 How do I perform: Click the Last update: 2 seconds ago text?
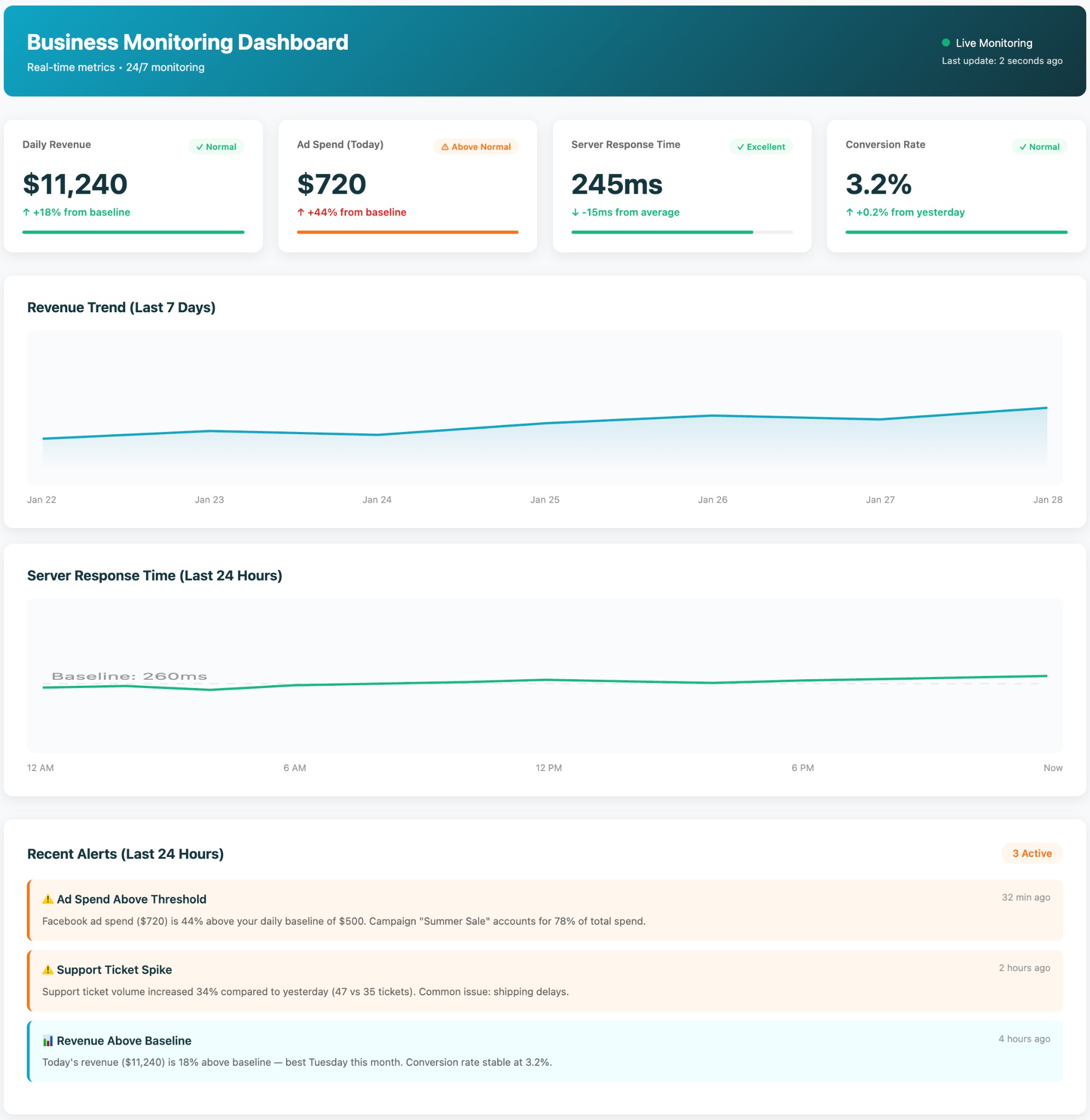pos(1001,60)
